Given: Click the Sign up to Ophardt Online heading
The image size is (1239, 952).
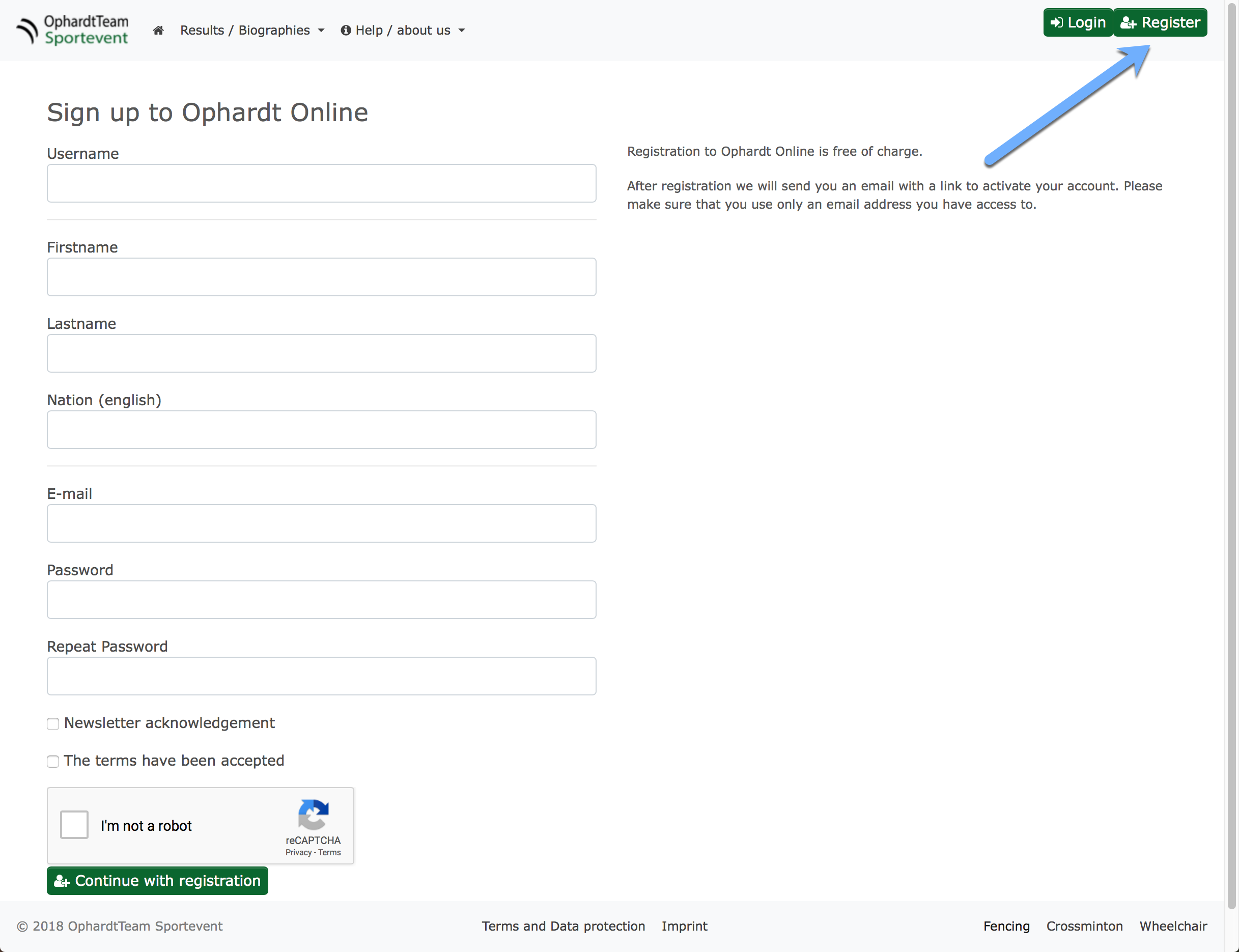Looking at the screenshot, I should [207, 112].
